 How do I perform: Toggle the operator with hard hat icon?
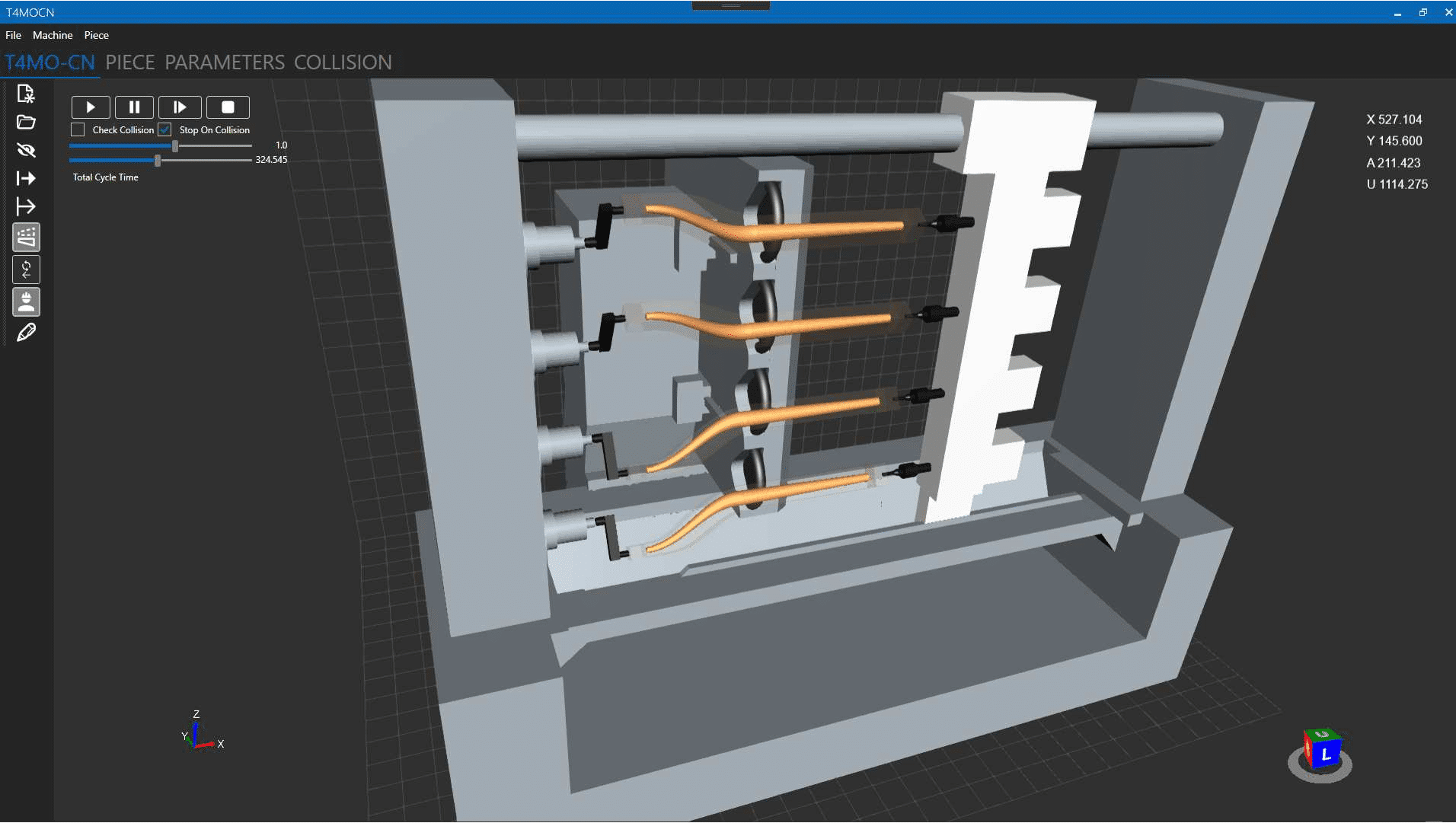[26, 301]
